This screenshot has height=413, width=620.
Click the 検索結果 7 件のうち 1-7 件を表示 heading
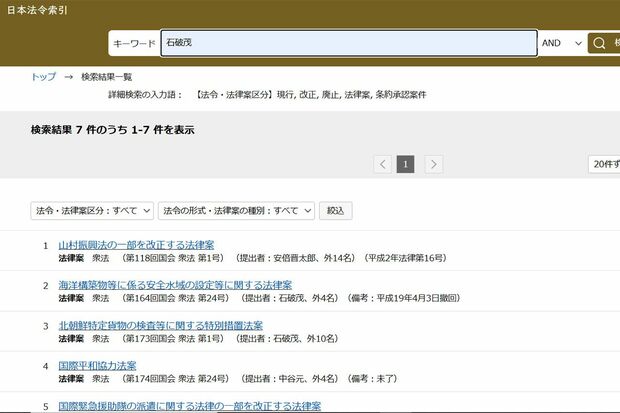pos(113,130)
